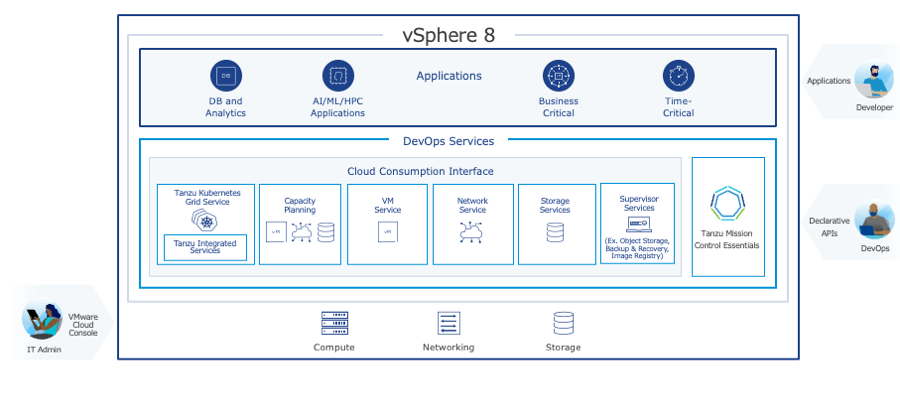Click the Tanzu Kubernetes Grid Service label
The width and height of the screenshot is (900, 414).
(x=207, y=198)
